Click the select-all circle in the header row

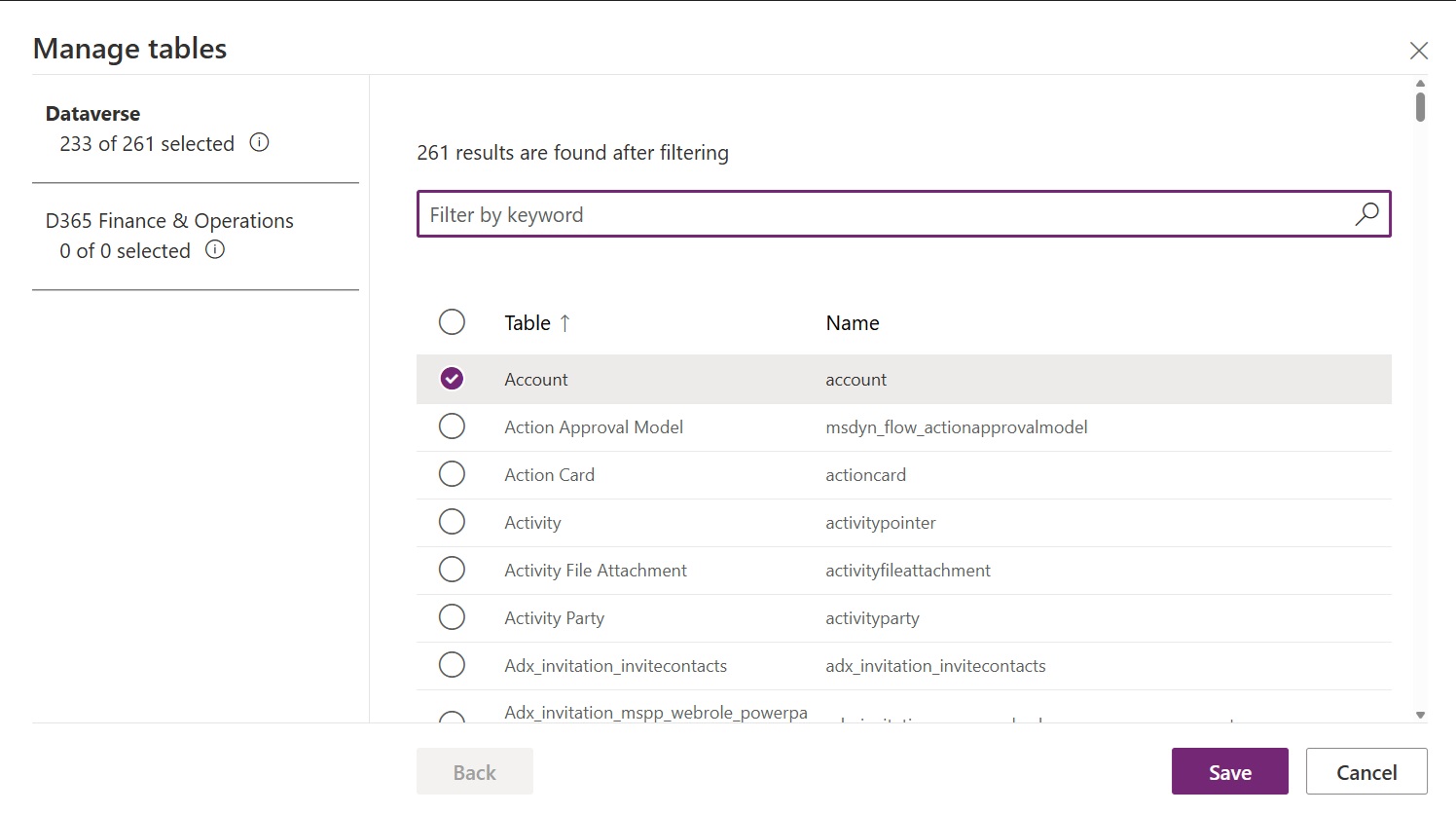click(x=452, y=321)
